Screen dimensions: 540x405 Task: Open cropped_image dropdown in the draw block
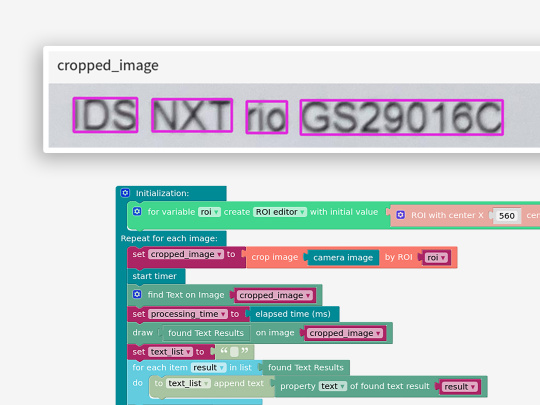(x=345, y=333)
